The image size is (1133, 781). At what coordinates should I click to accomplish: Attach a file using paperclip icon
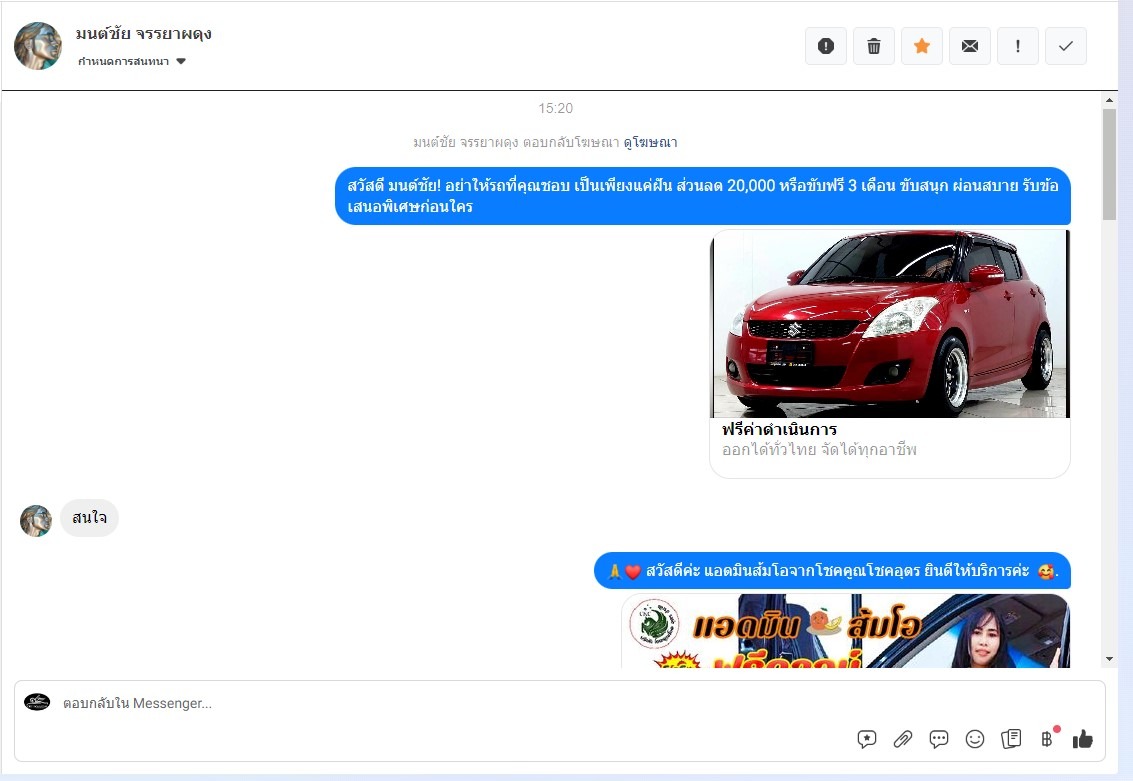point(903,739)
